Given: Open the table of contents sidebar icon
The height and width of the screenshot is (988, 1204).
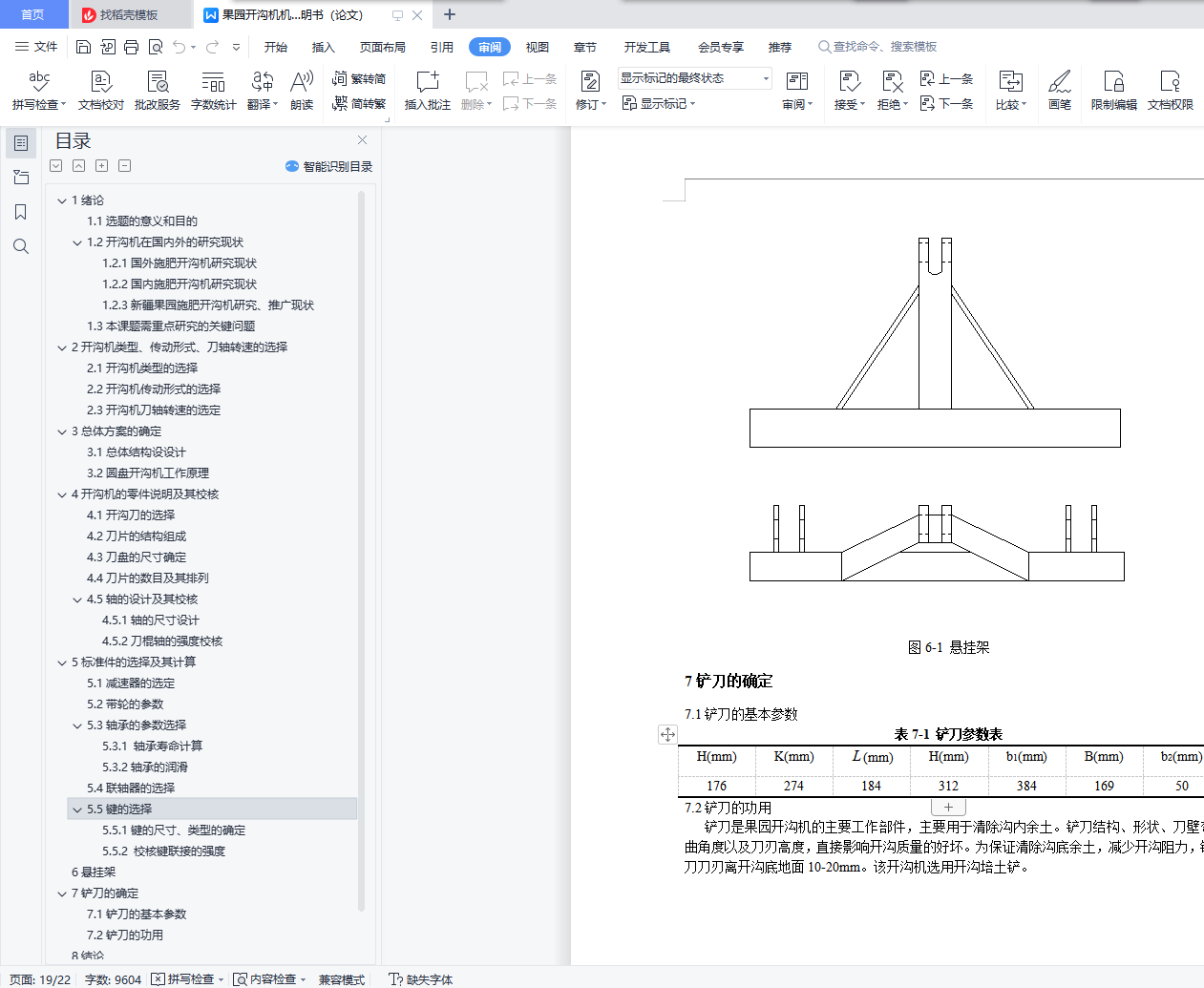Looking at the screenshot, I should coord(21,143).
